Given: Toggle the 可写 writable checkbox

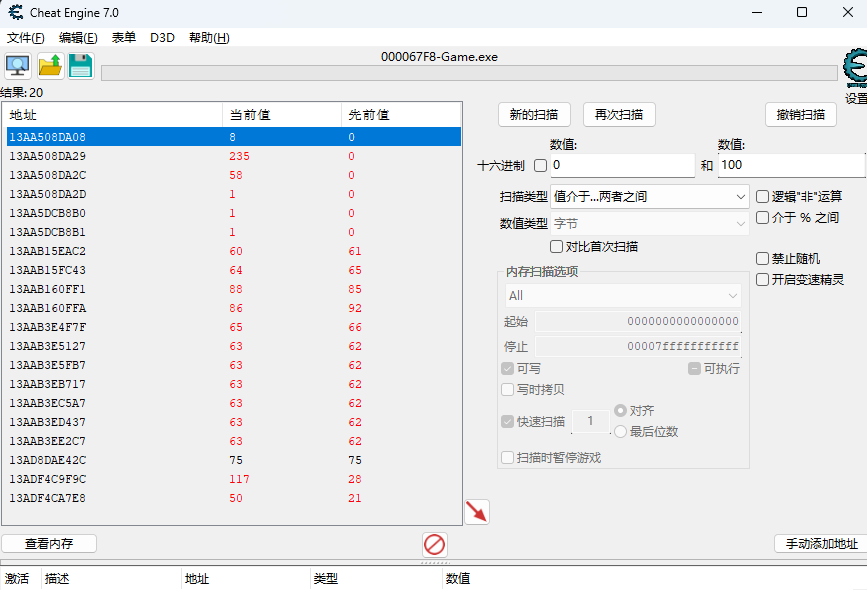Looking at the screenshot, I should tap(507, 368).
